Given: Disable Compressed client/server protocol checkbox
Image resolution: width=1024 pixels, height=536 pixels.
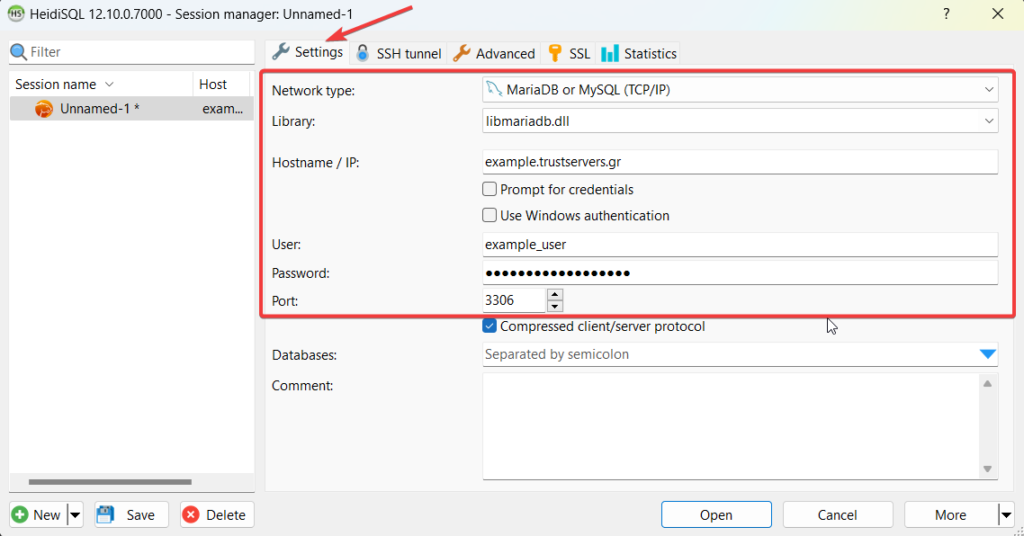Looking at the screenshot, I should [490, 326].
